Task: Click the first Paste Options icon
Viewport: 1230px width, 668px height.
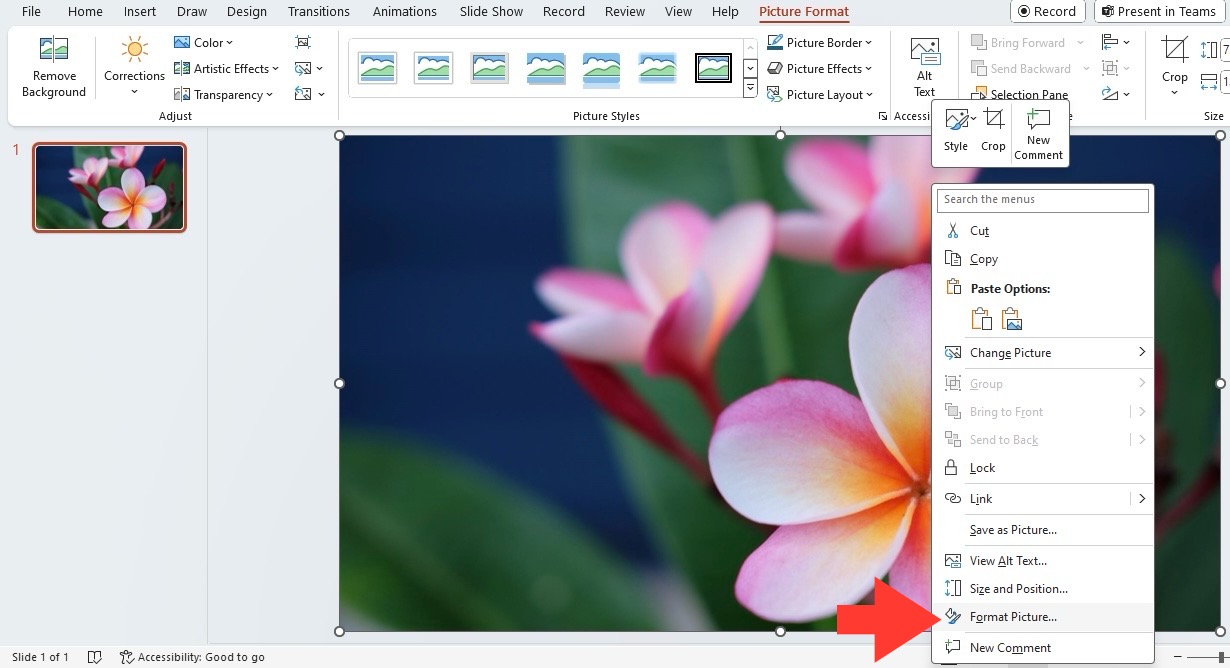Action: tap(982, 319)
